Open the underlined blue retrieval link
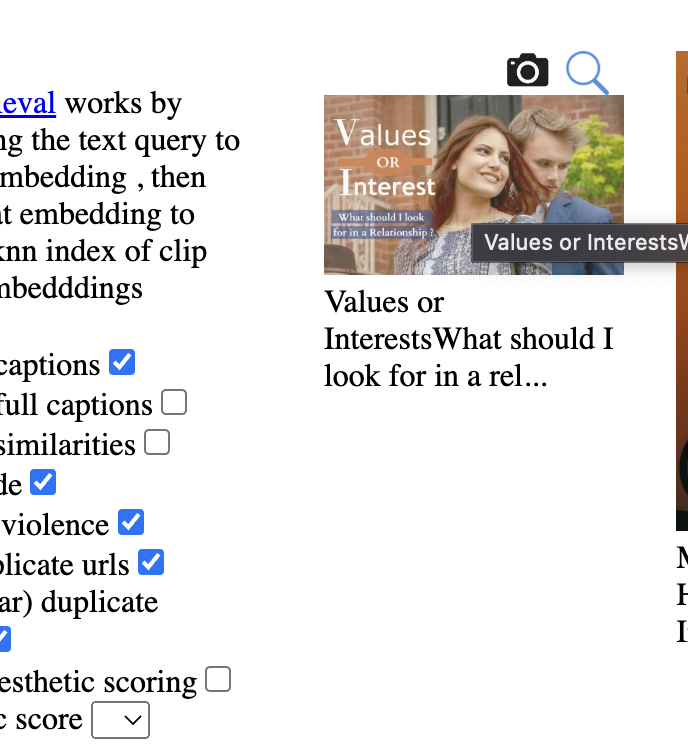The width and height of the screenshot is (688, 744). (28, 103)
